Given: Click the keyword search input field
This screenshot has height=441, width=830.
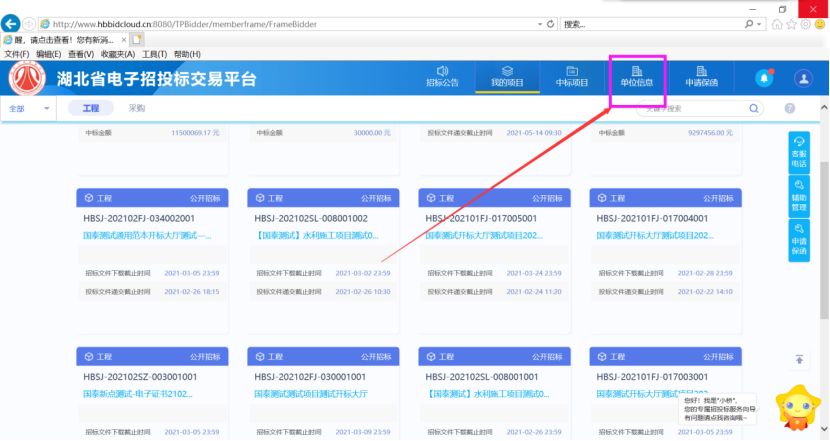Looking at the screenshot, I should pyautogui.click(x=700, y=108).
